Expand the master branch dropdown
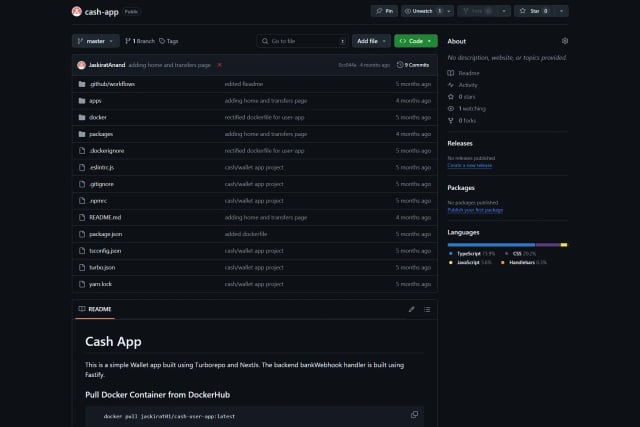Screen dimensions: 640x427 pyautogui.click(x=96, y=41)
